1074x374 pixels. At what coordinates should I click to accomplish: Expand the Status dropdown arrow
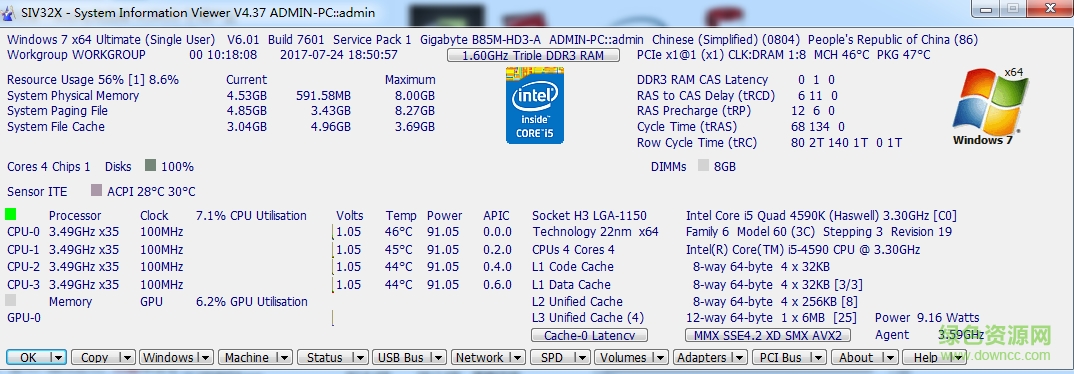click(360, 357)
